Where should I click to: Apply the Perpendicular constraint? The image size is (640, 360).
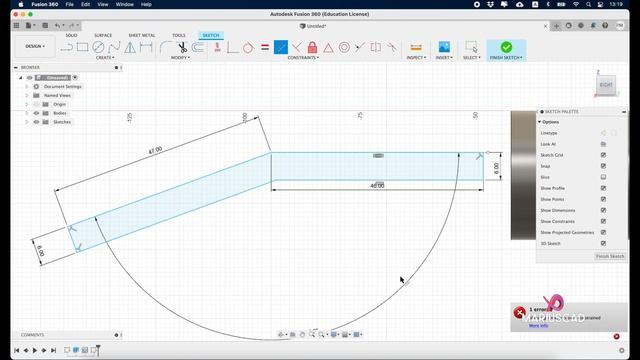[x=233, y=47]
